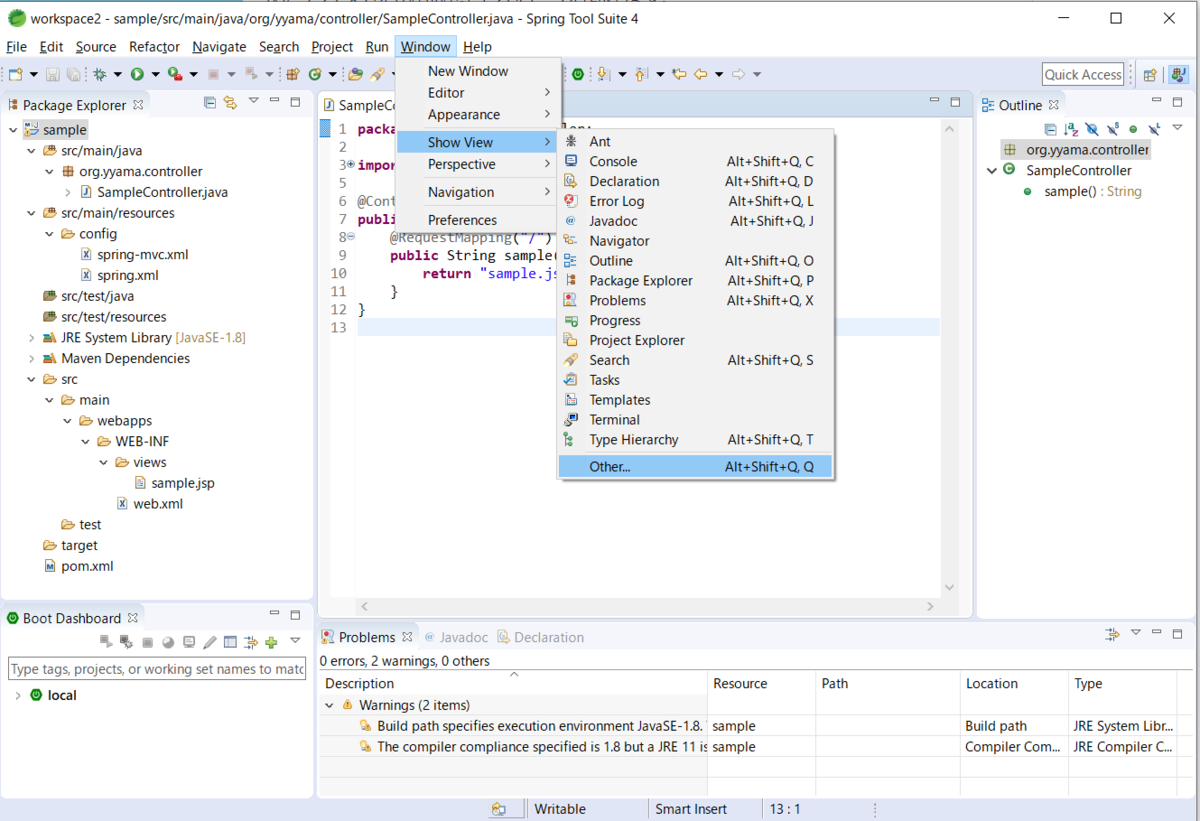Click Preferences in the Window menu
This screenshot has width=1200, height=821.
pos(476,220)
